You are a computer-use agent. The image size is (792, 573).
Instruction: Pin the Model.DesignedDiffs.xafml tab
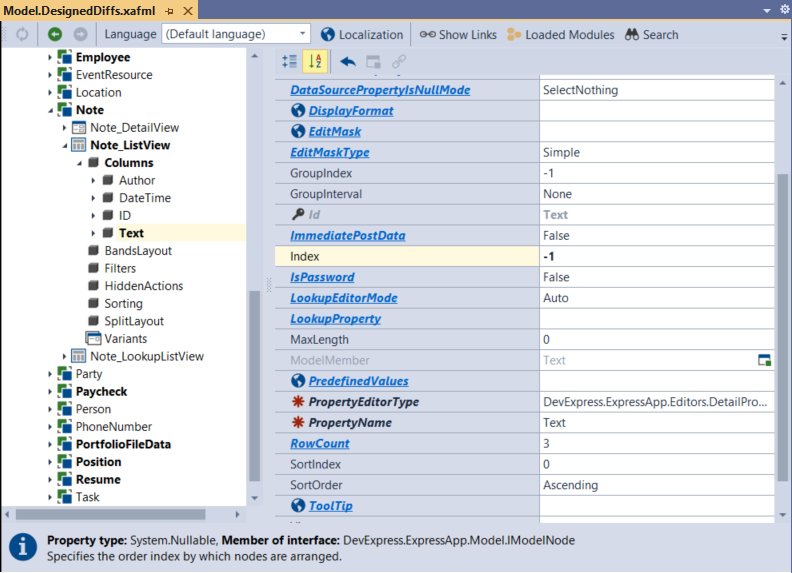(x=170, y=11)
